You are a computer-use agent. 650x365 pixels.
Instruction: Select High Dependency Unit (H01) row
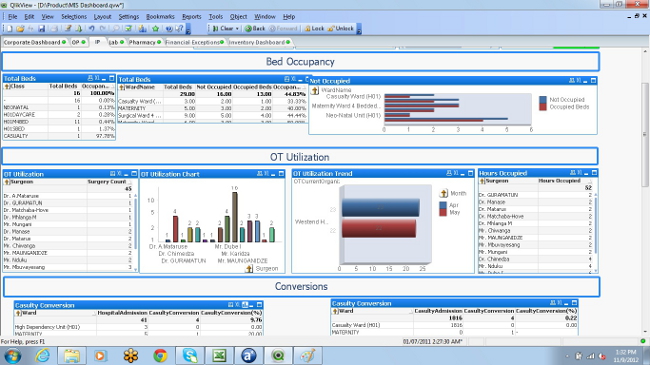(x=138, y=327)
